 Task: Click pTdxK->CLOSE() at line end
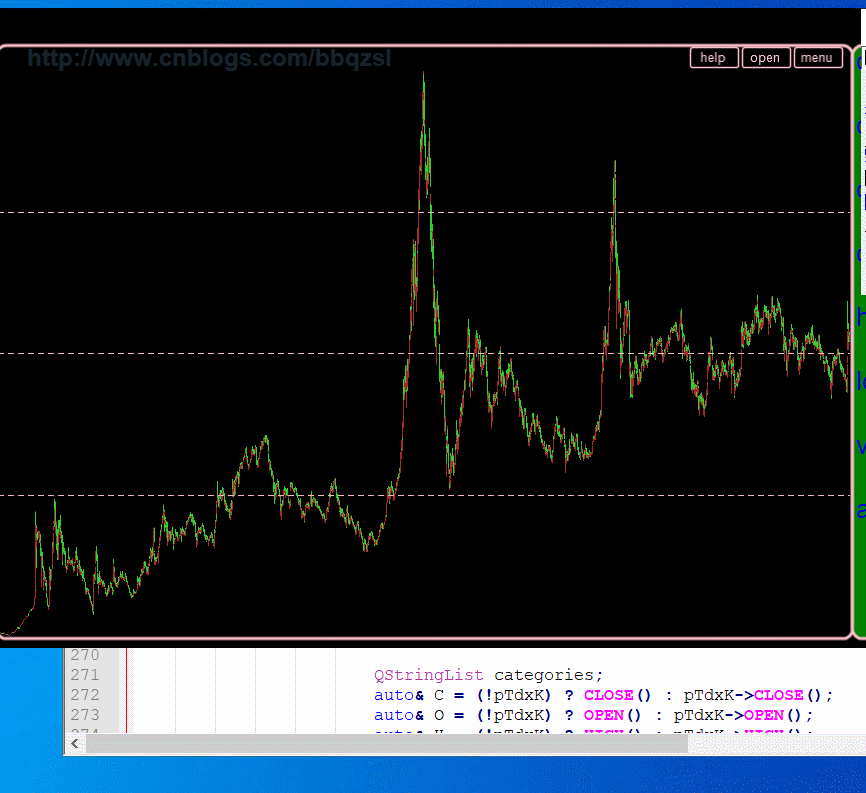752,695
